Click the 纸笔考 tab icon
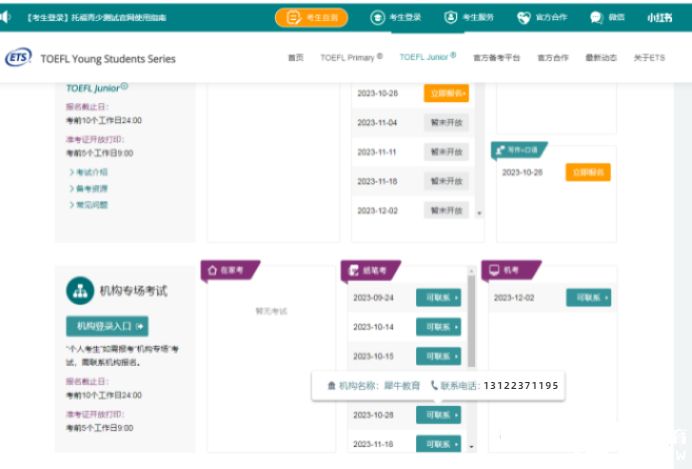Screen dimensions: 692x469 click(x=354, y=270)
